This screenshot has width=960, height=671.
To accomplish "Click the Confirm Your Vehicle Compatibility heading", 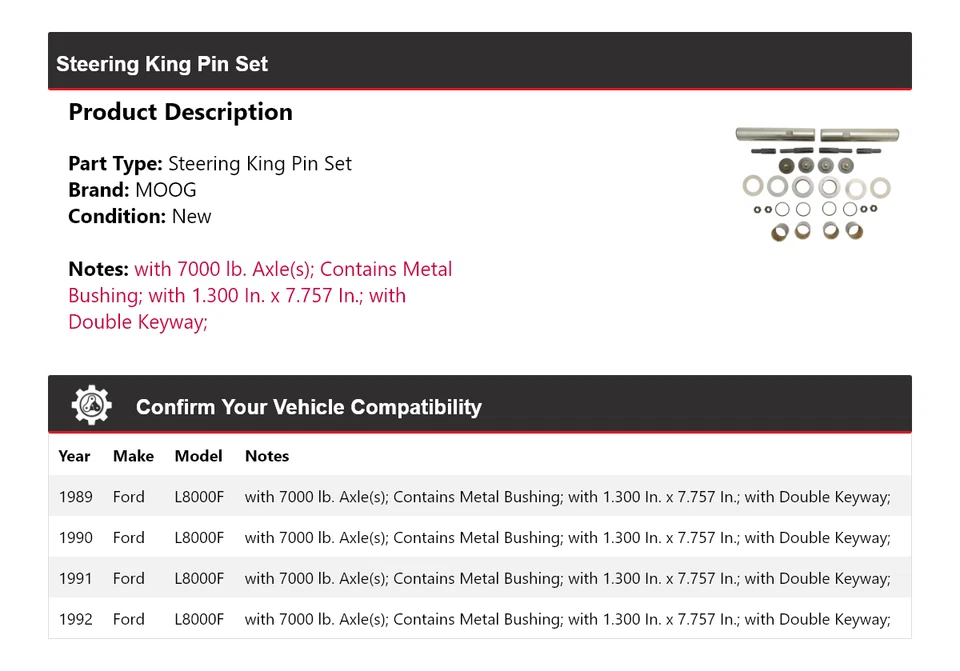I will (308, 407).
